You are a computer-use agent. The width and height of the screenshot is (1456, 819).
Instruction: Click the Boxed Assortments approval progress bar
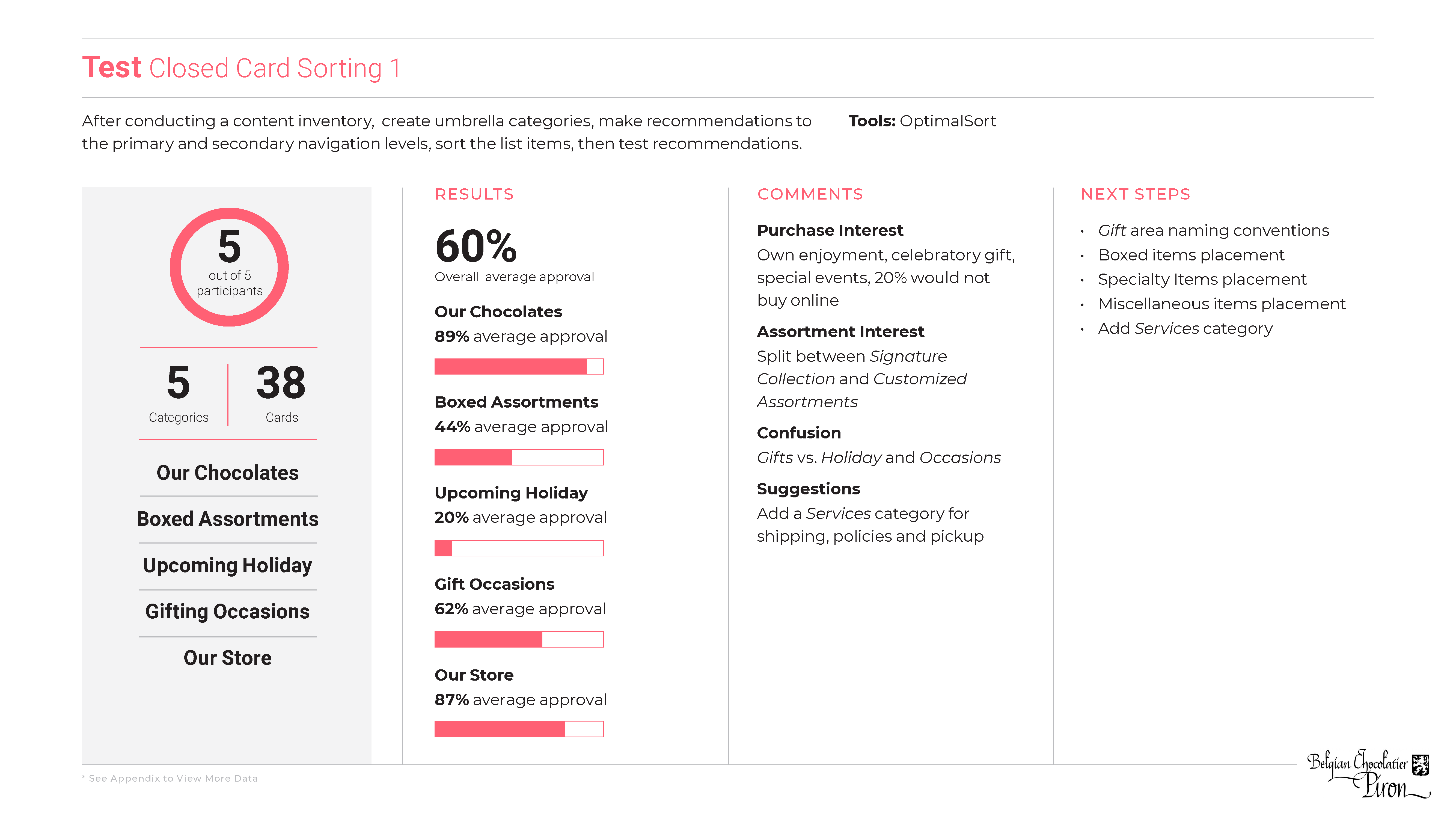tap(518, 457)
